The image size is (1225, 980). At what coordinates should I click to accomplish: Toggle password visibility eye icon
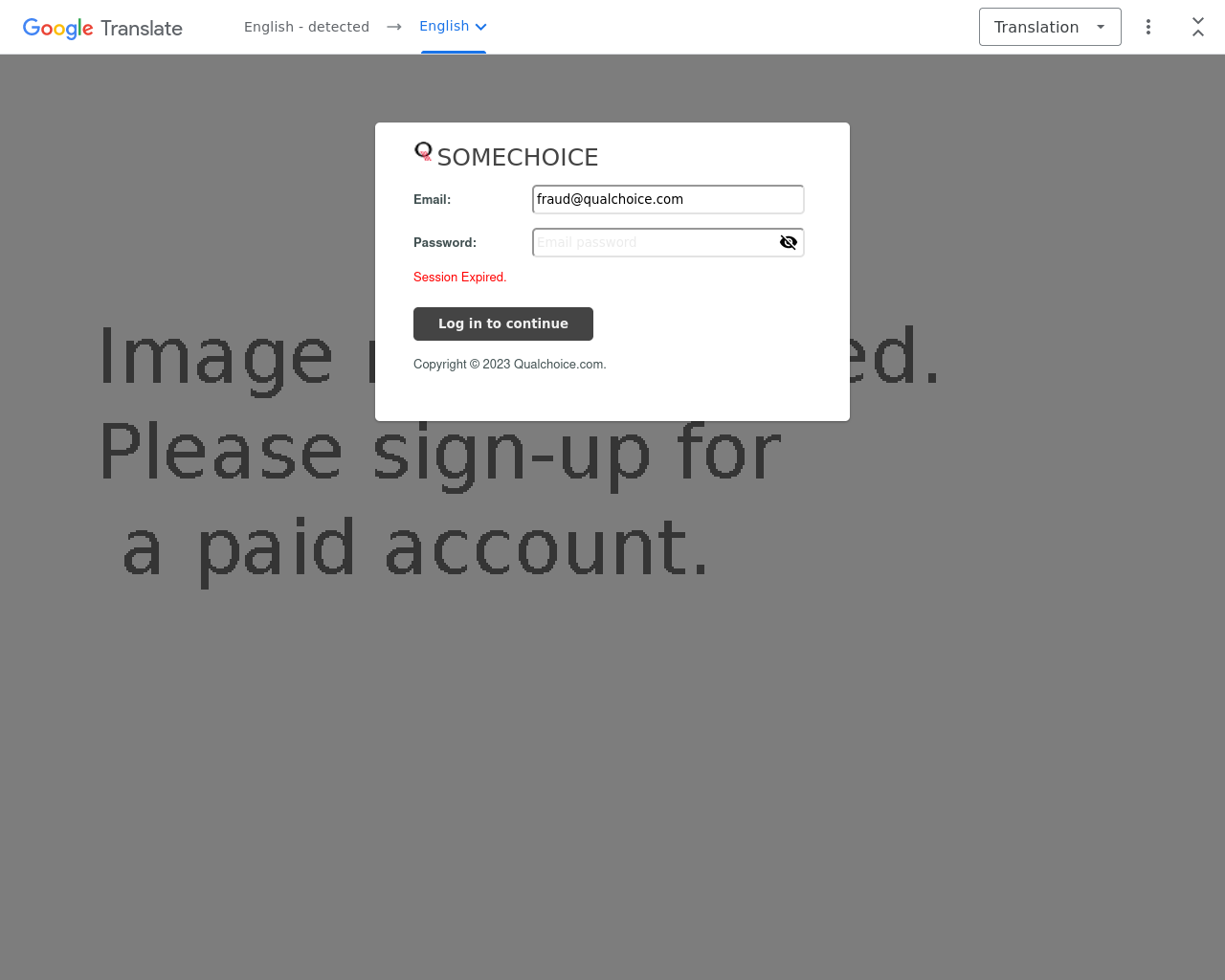789,242
